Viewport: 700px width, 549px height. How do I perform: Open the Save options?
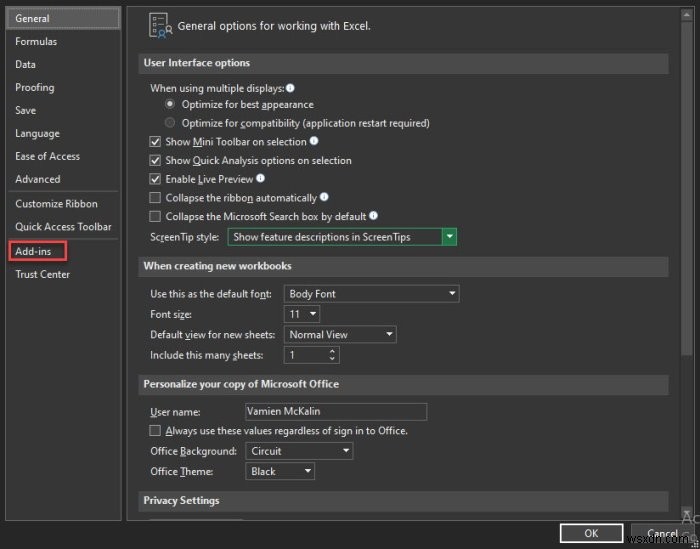(x=63, y=110)
